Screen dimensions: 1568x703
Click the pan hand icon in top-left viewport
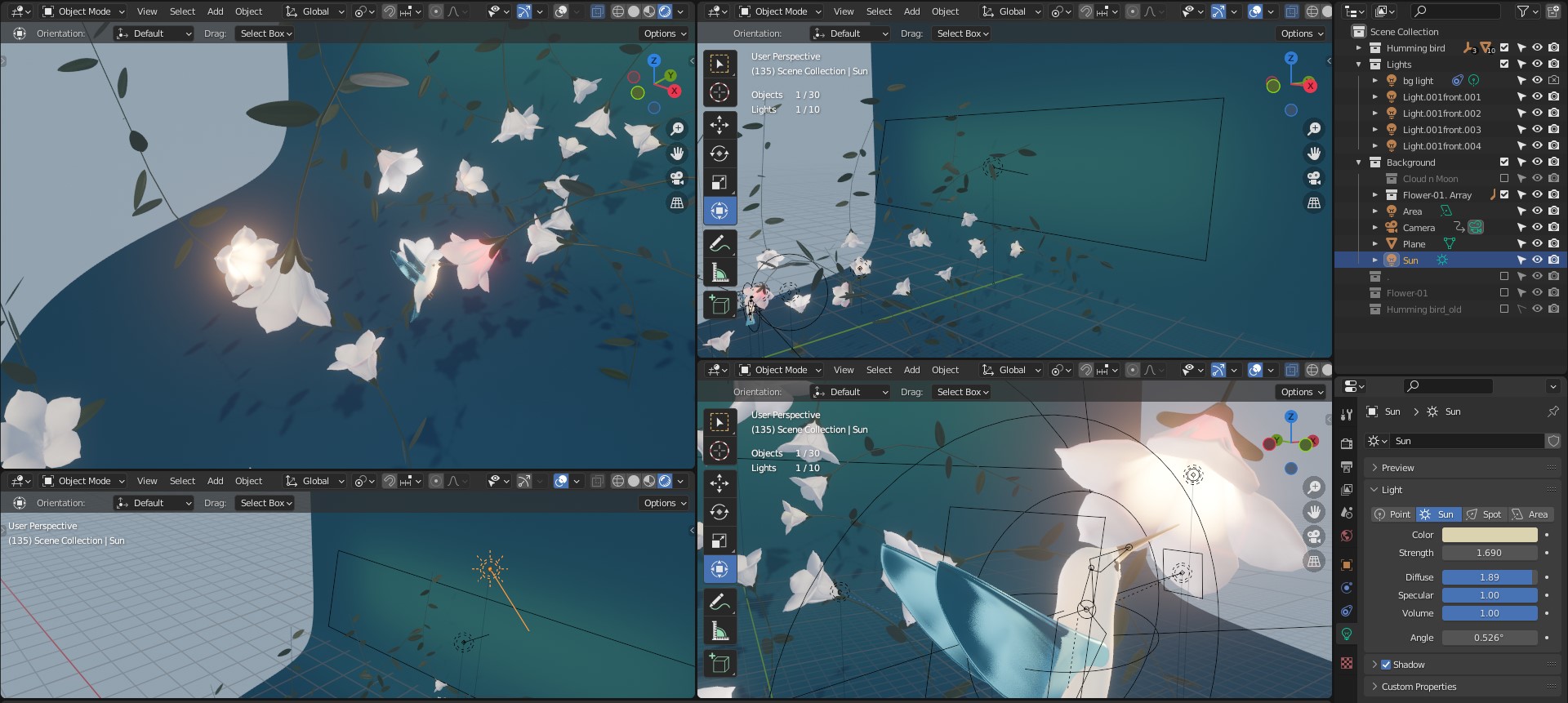click(677, 154)
